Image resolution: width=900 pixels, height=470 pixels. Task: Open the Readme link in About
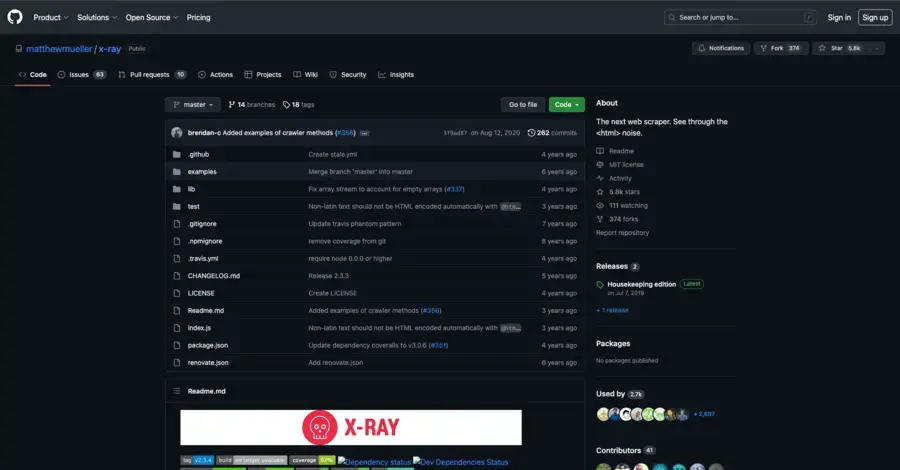click(x=615, y=151)
